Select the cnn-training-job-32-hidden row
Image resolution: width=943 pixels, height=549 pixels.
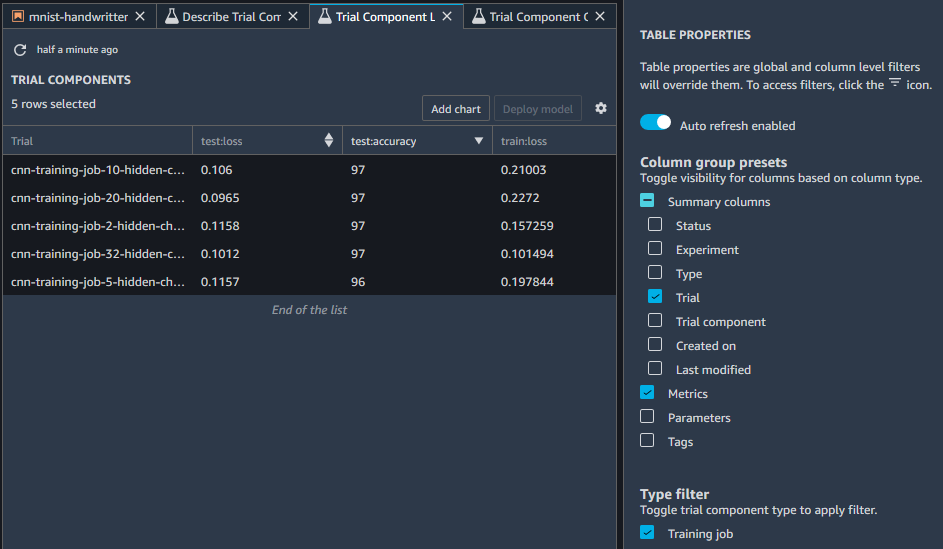(x=98, y=254)
